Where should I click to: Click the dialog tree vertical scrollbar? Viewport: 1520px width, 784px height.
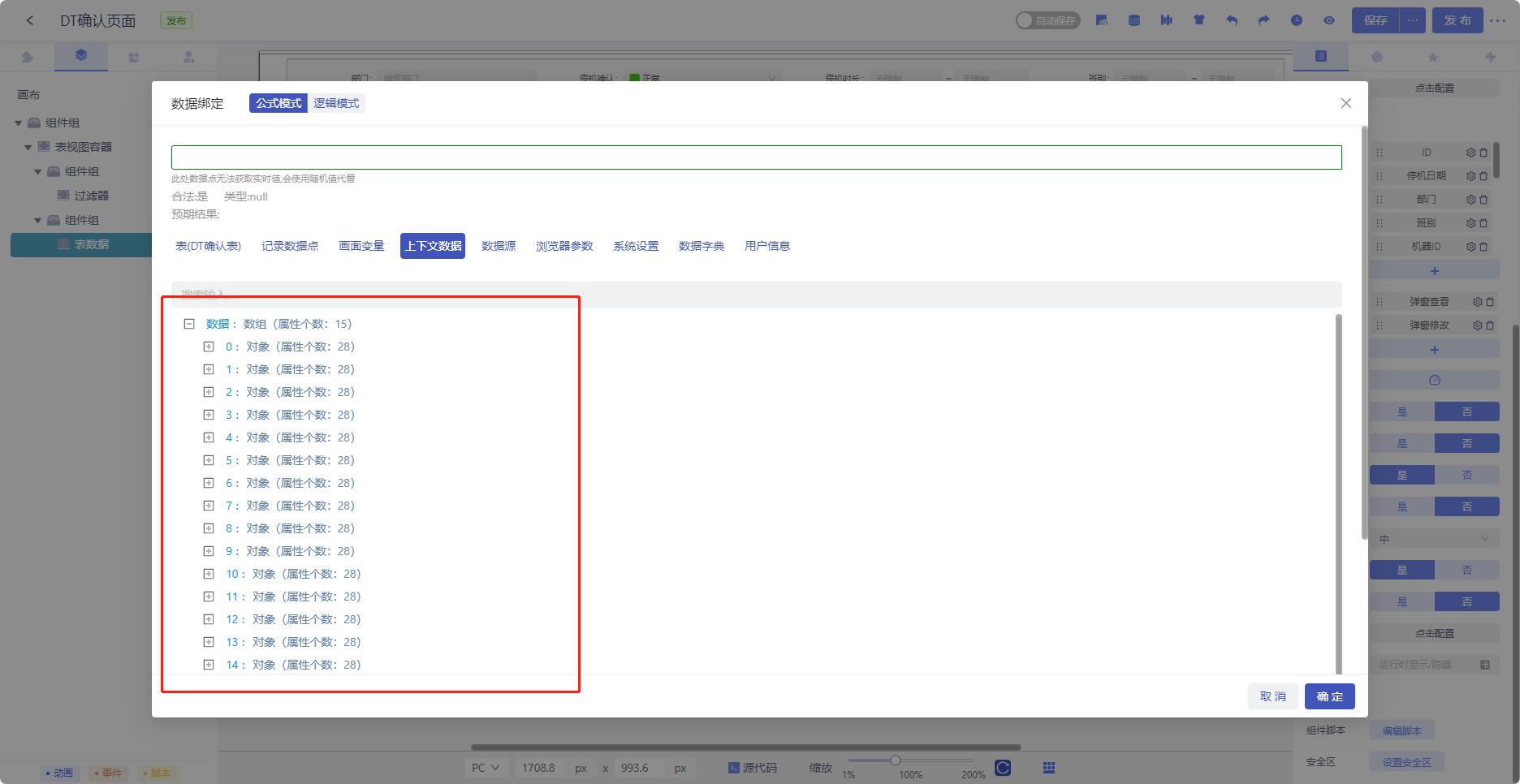tap(1339, 493)
